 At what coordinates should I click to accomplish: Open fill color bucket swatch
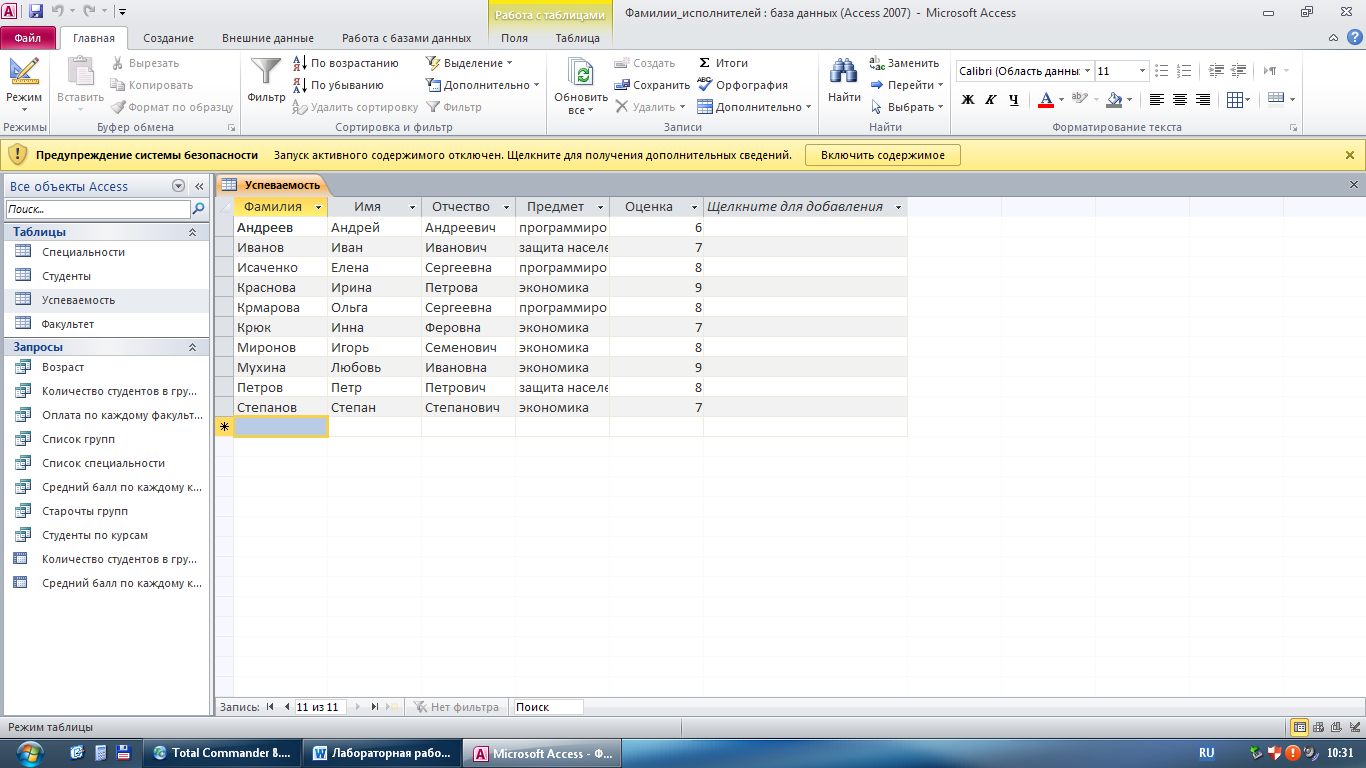tap(1114, 100)
